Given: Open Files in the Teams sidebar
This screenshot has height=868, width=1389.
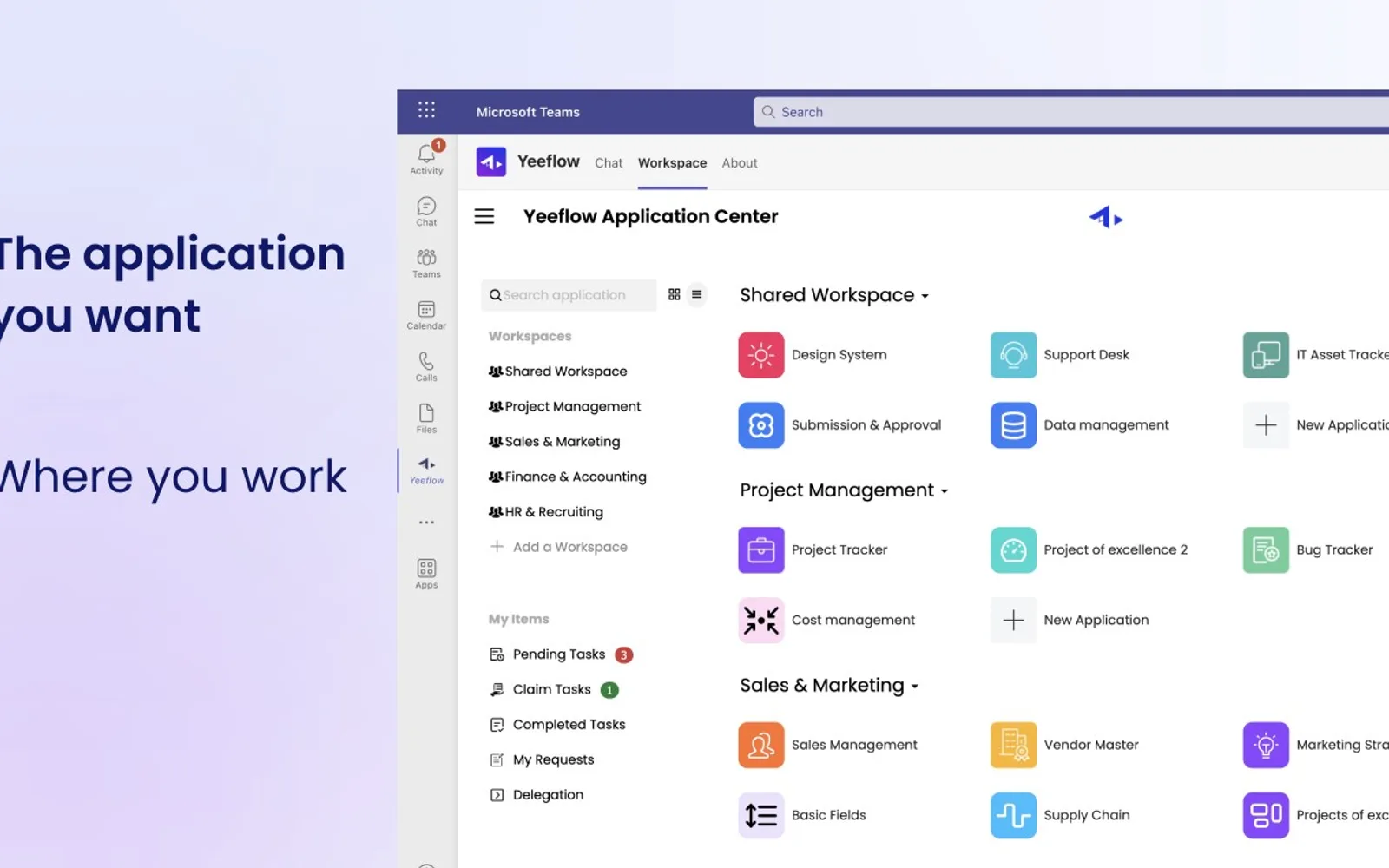Looking at the screenshot, I should [x=426, y=418].
